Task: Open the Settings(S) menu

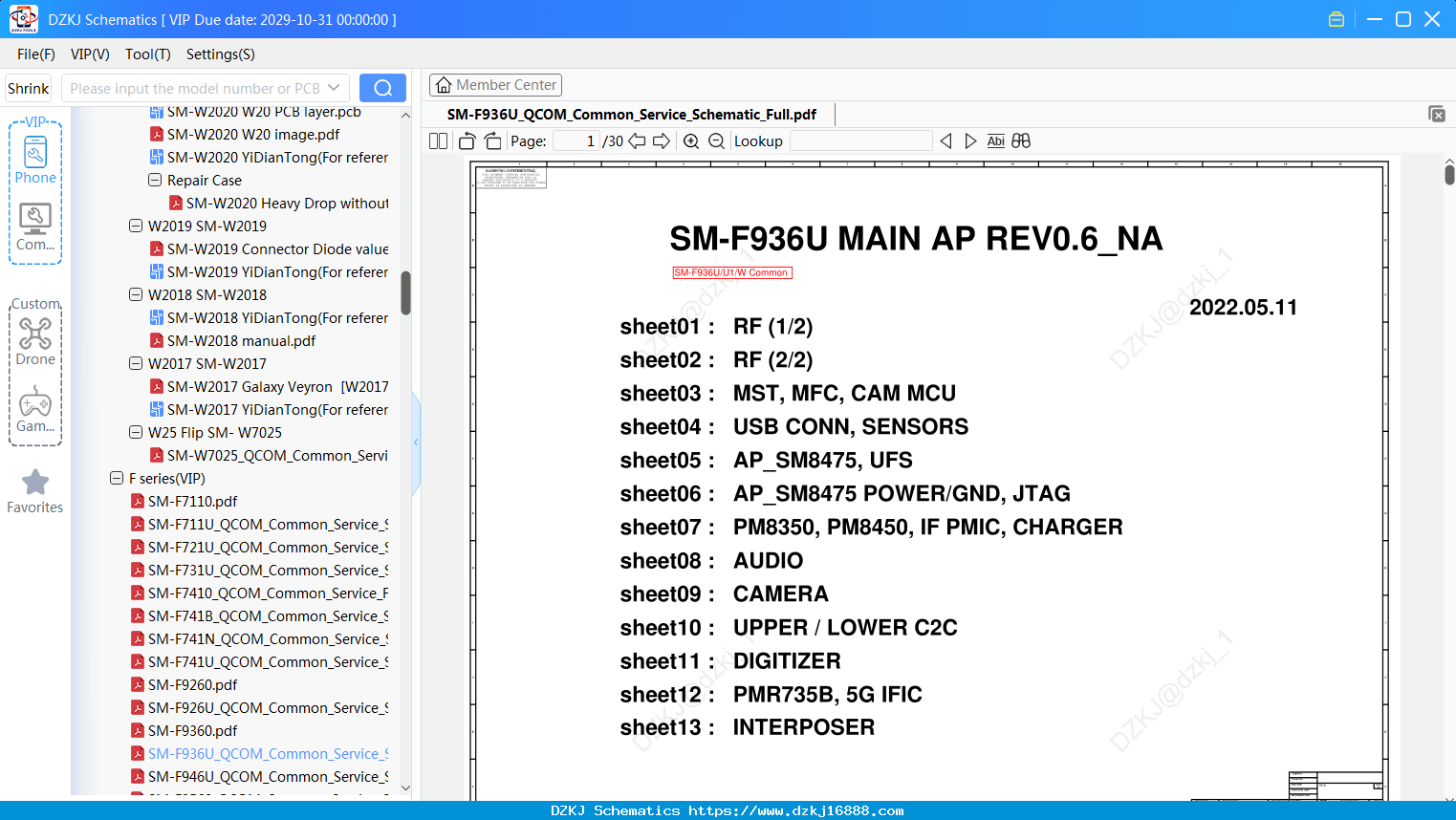Action: click(x=221, y=54)
